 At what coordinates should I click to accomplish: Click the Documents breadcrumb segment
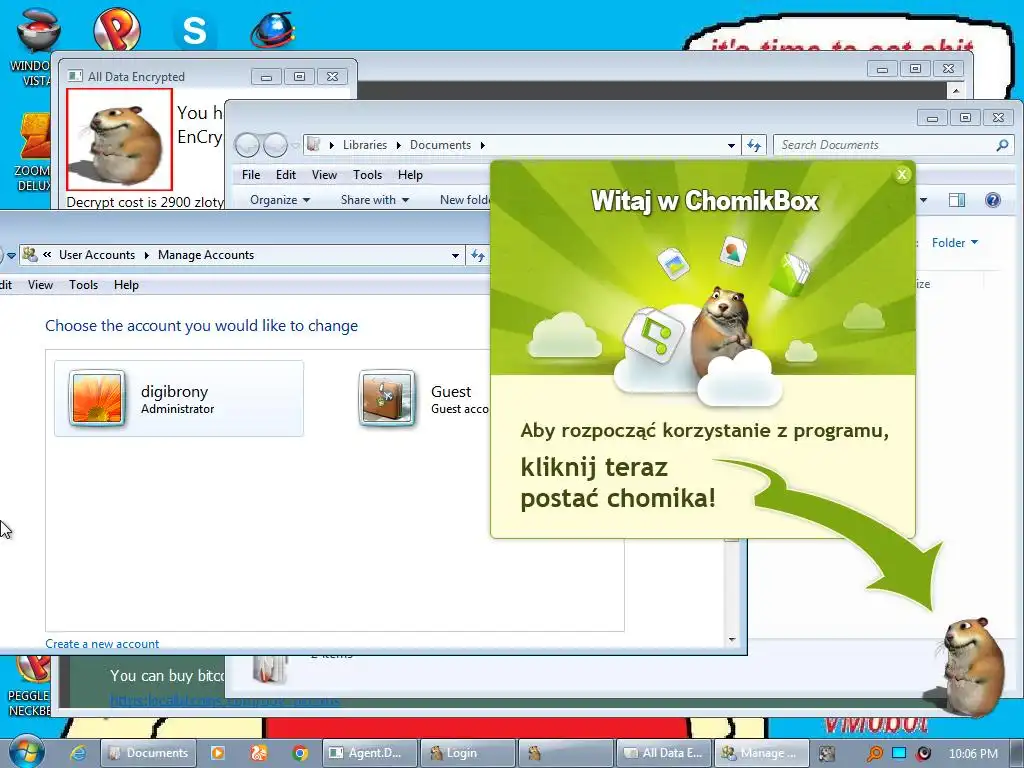click(x=440, y=145)
